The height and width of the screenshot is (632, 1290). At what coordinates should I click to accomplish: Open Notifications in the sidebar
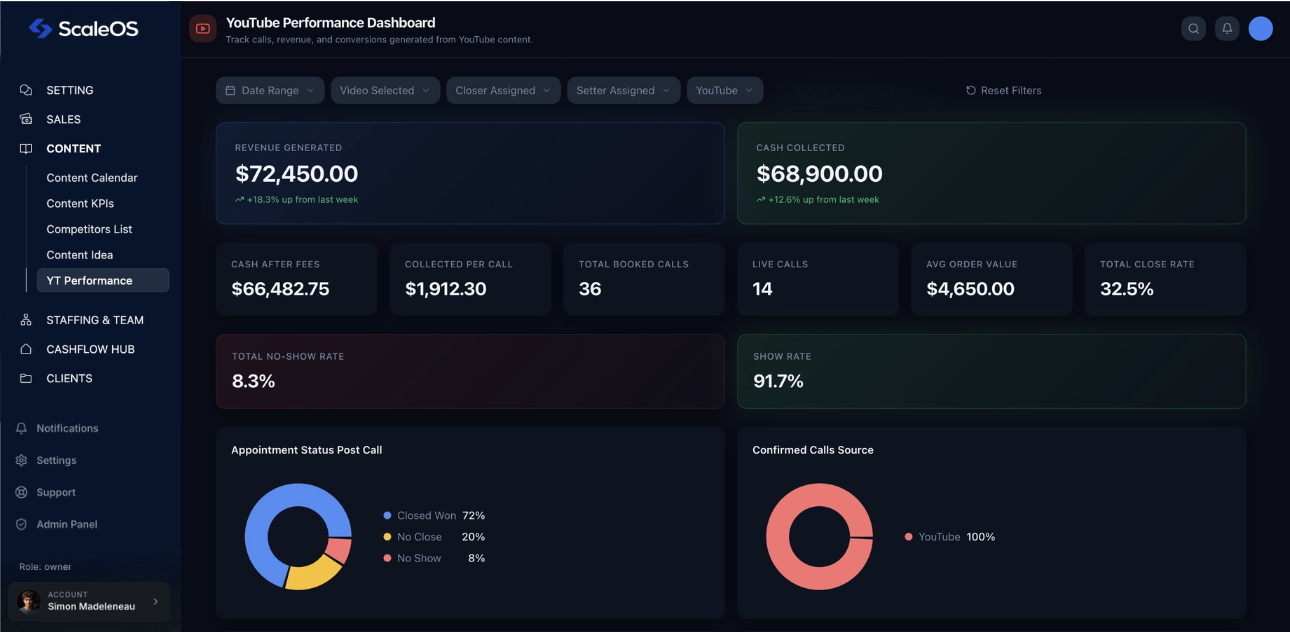pyautogui.click(x=67, y=428)
